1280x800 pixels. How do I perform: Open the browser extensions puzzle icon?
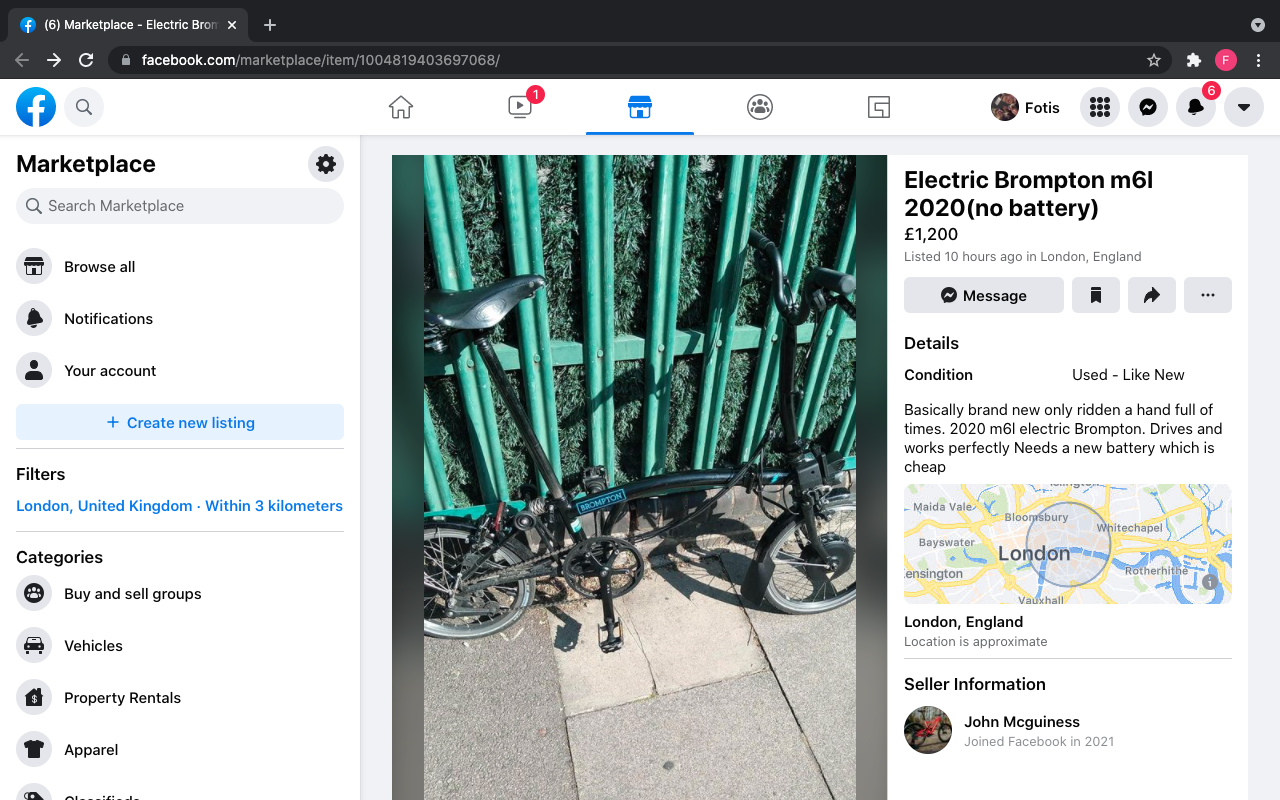[1194, 60]
